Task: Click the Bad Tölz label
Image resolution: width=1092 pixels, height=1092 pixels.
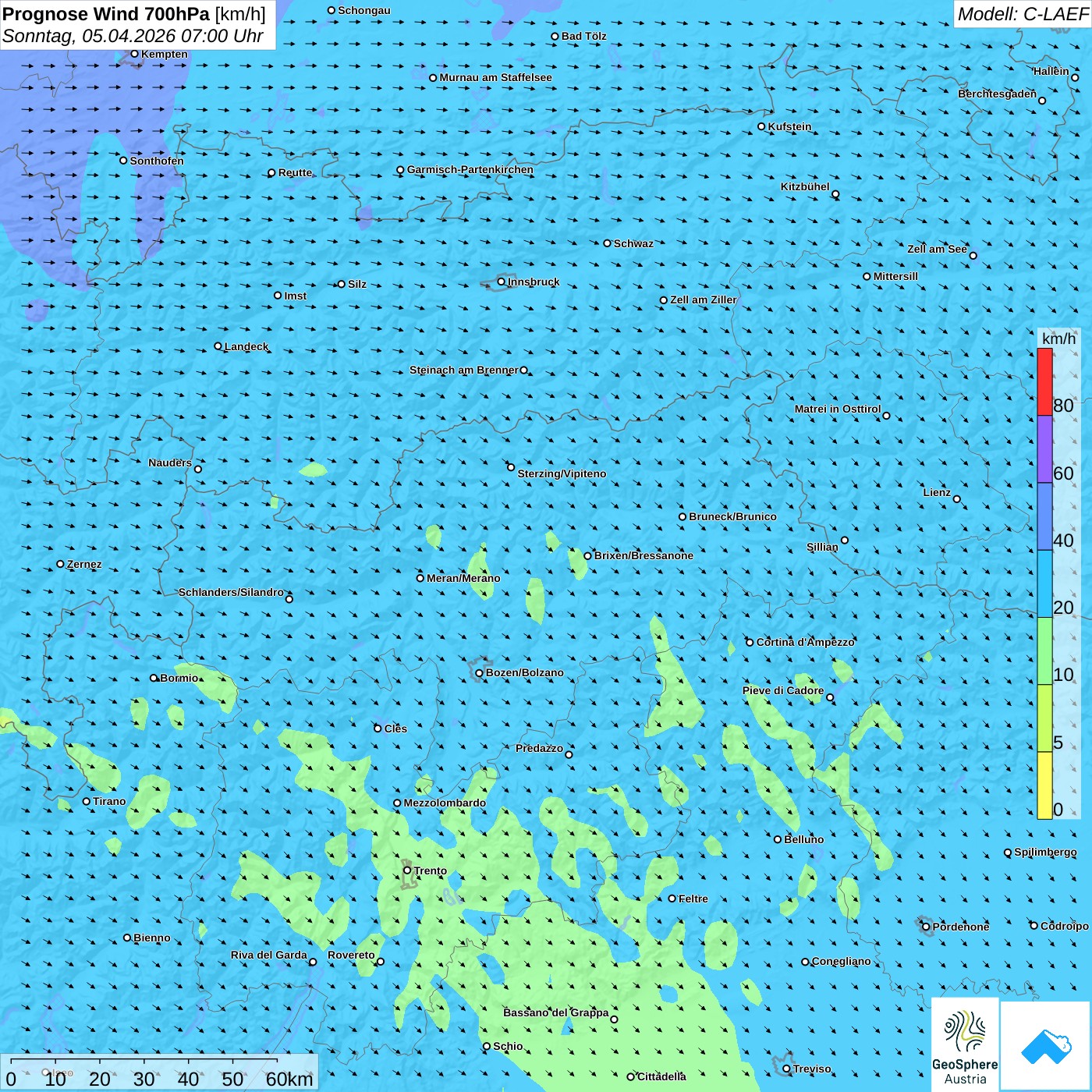Action: click(583, 36)
